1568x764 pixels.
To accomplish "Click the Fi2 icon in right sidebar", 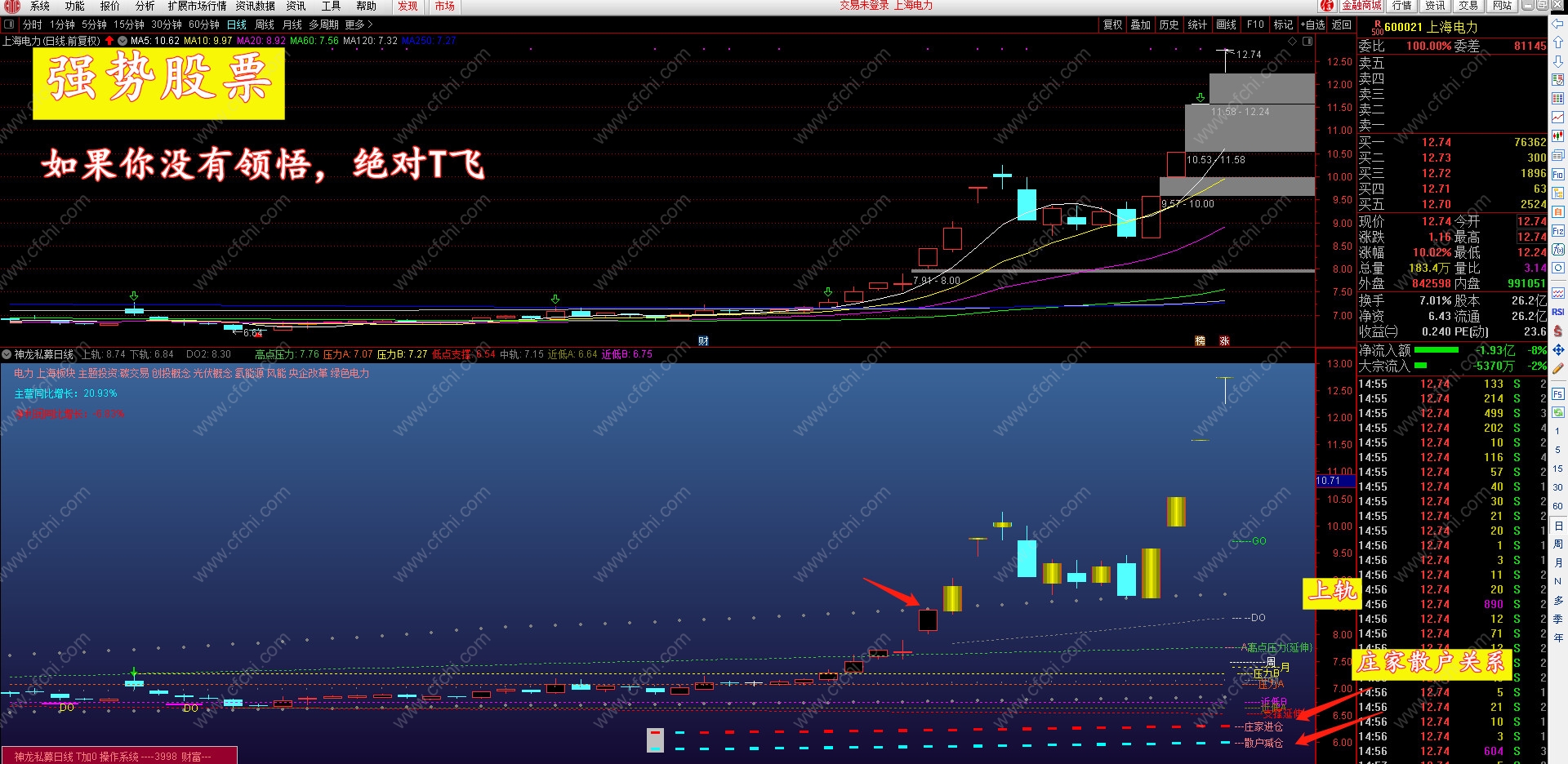I will click(1558, 231).
